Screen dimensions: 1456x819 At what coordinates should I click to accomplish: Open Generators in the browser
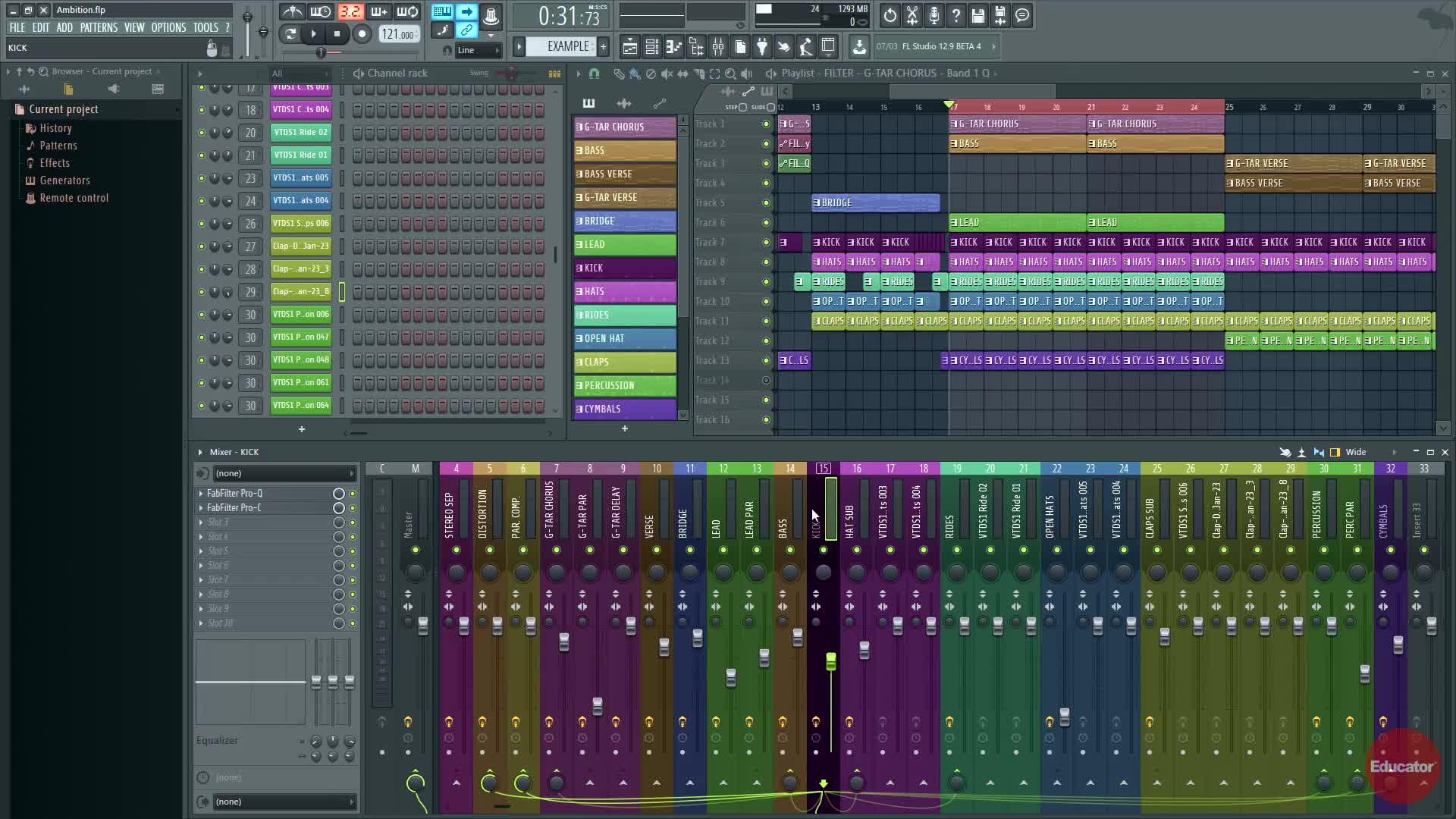point(64,180)
